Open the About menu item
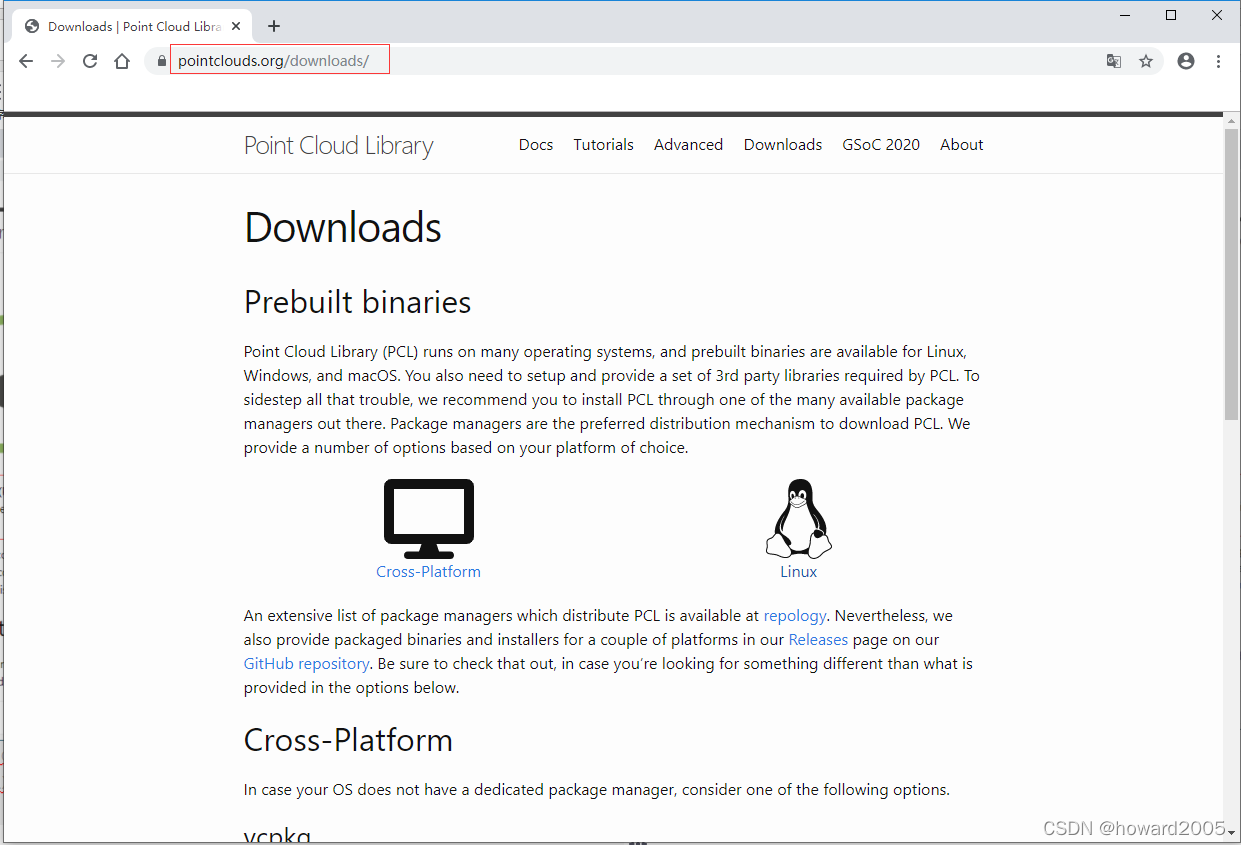The image size is (1241, 845). click(x=962, y=145)
